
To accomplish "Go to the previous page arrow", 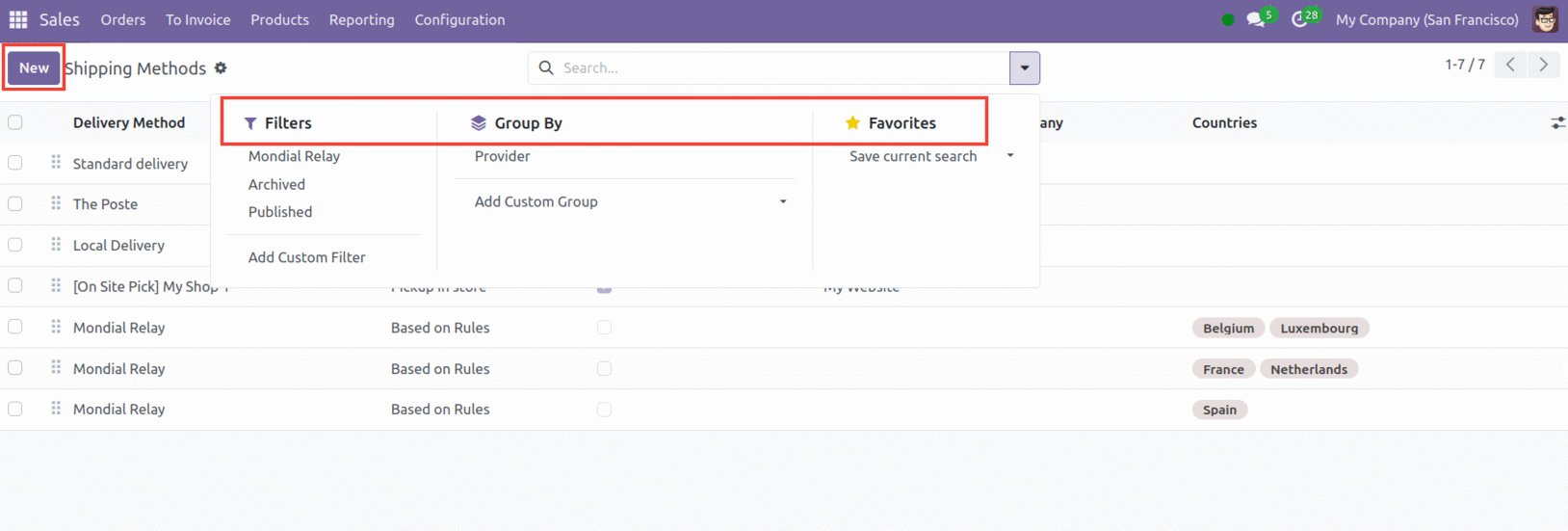I will tap(1510, 65).
